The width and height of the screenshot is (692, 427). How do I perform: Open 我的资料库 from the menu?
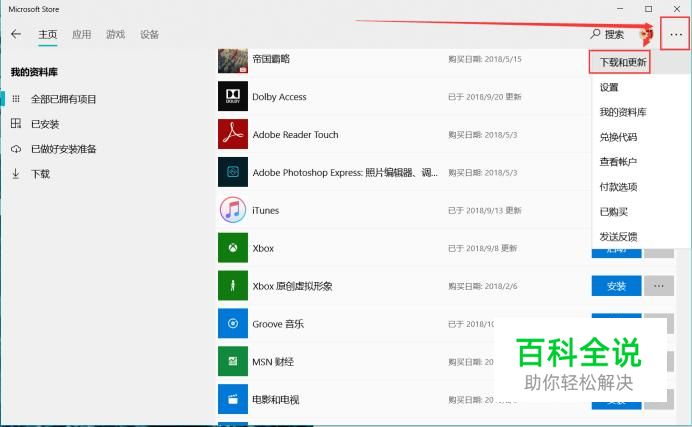point(623,112)
